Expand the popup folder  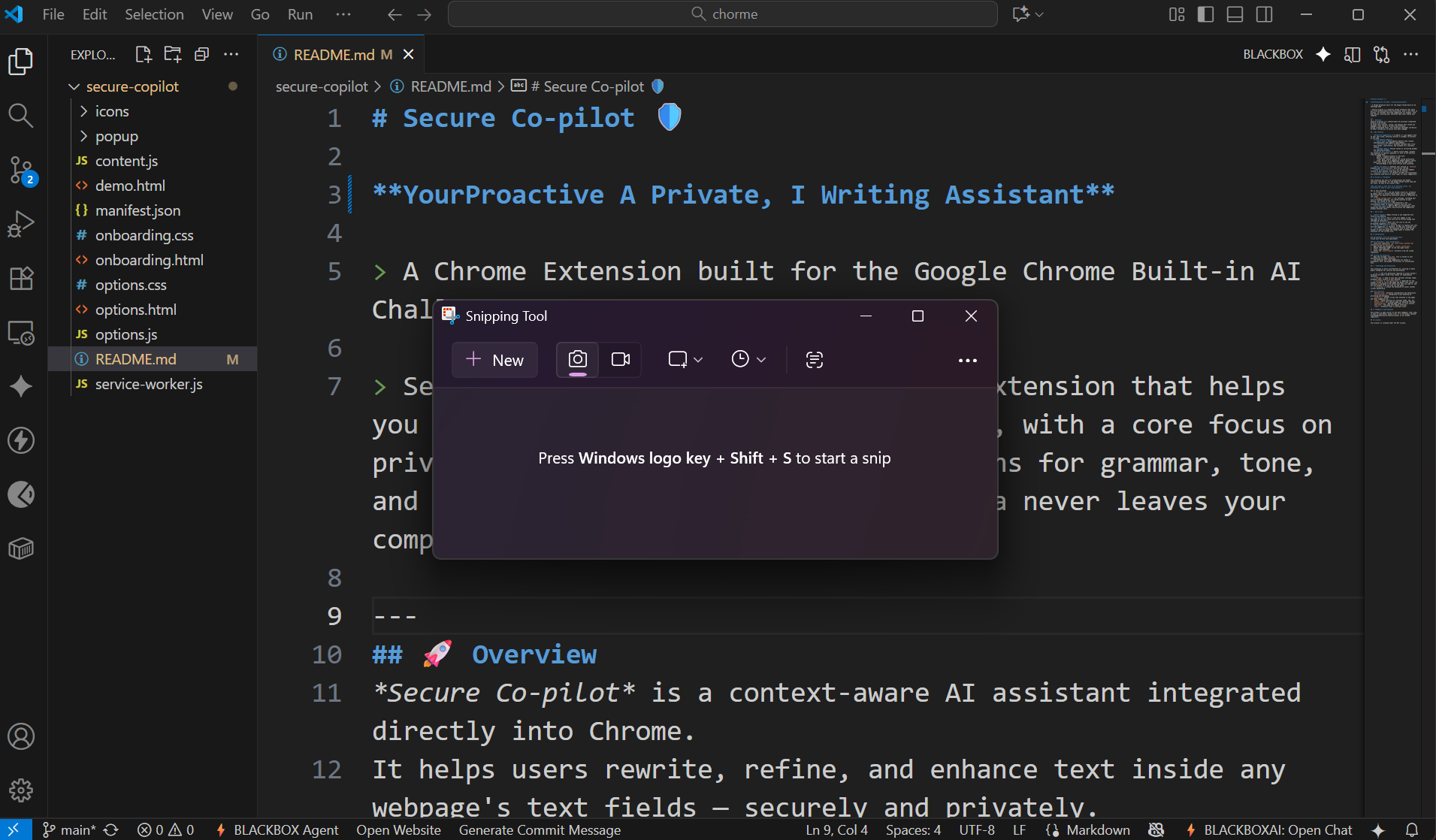point(84,136)
